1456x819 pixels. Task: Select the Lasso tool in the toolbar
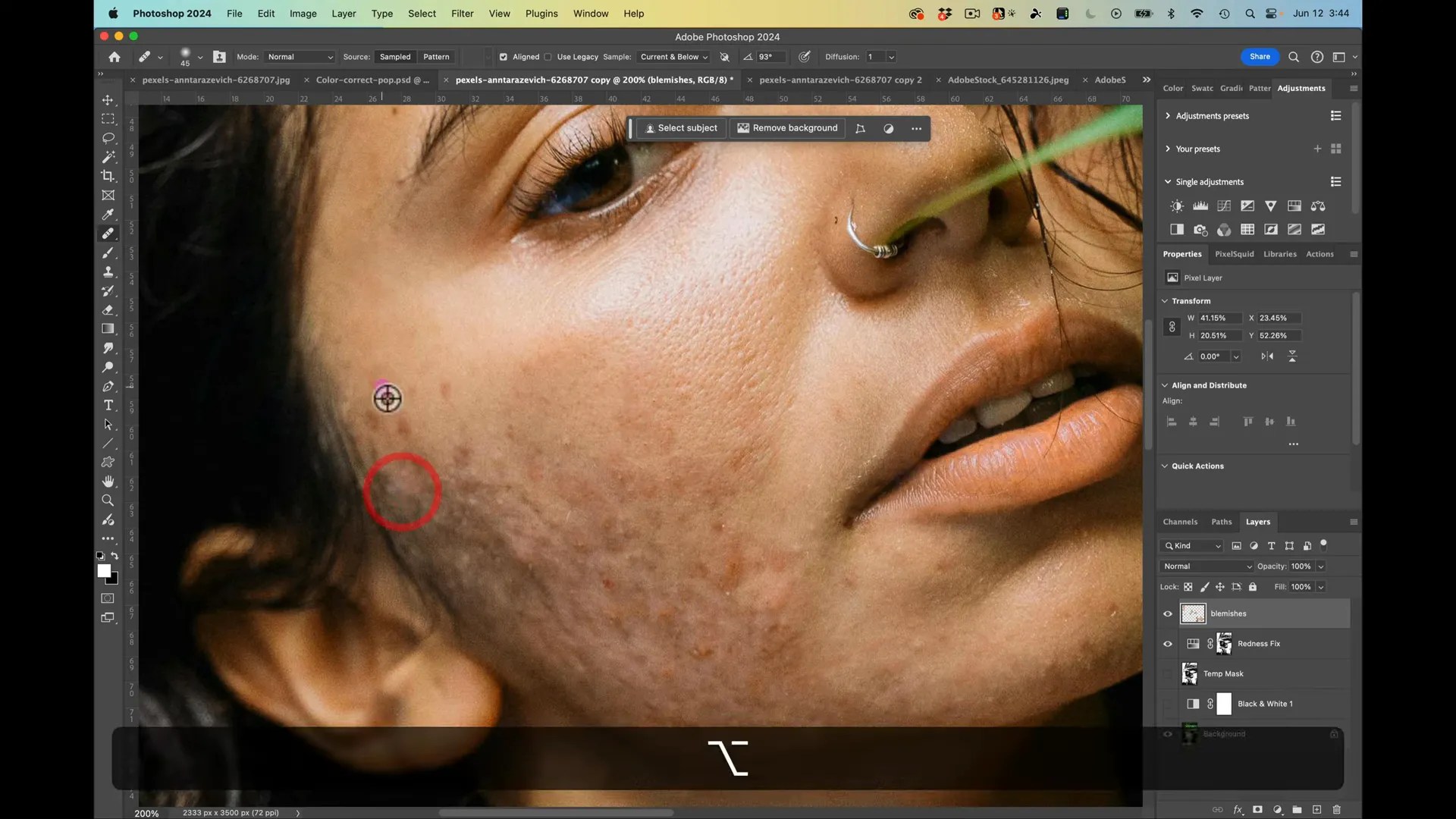click(108, 138)
